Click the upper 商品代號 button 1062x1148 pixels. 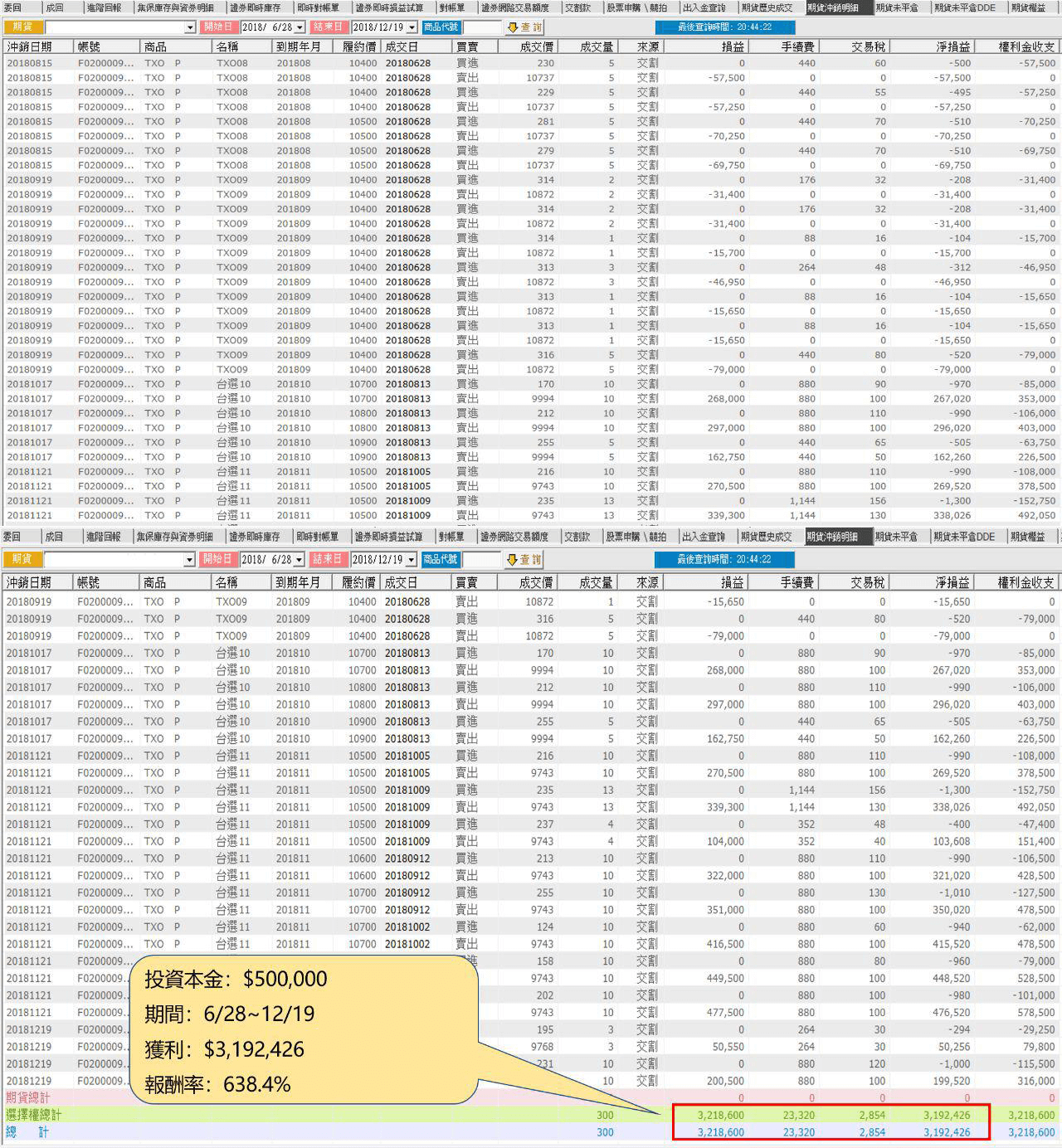click(441, 27)
